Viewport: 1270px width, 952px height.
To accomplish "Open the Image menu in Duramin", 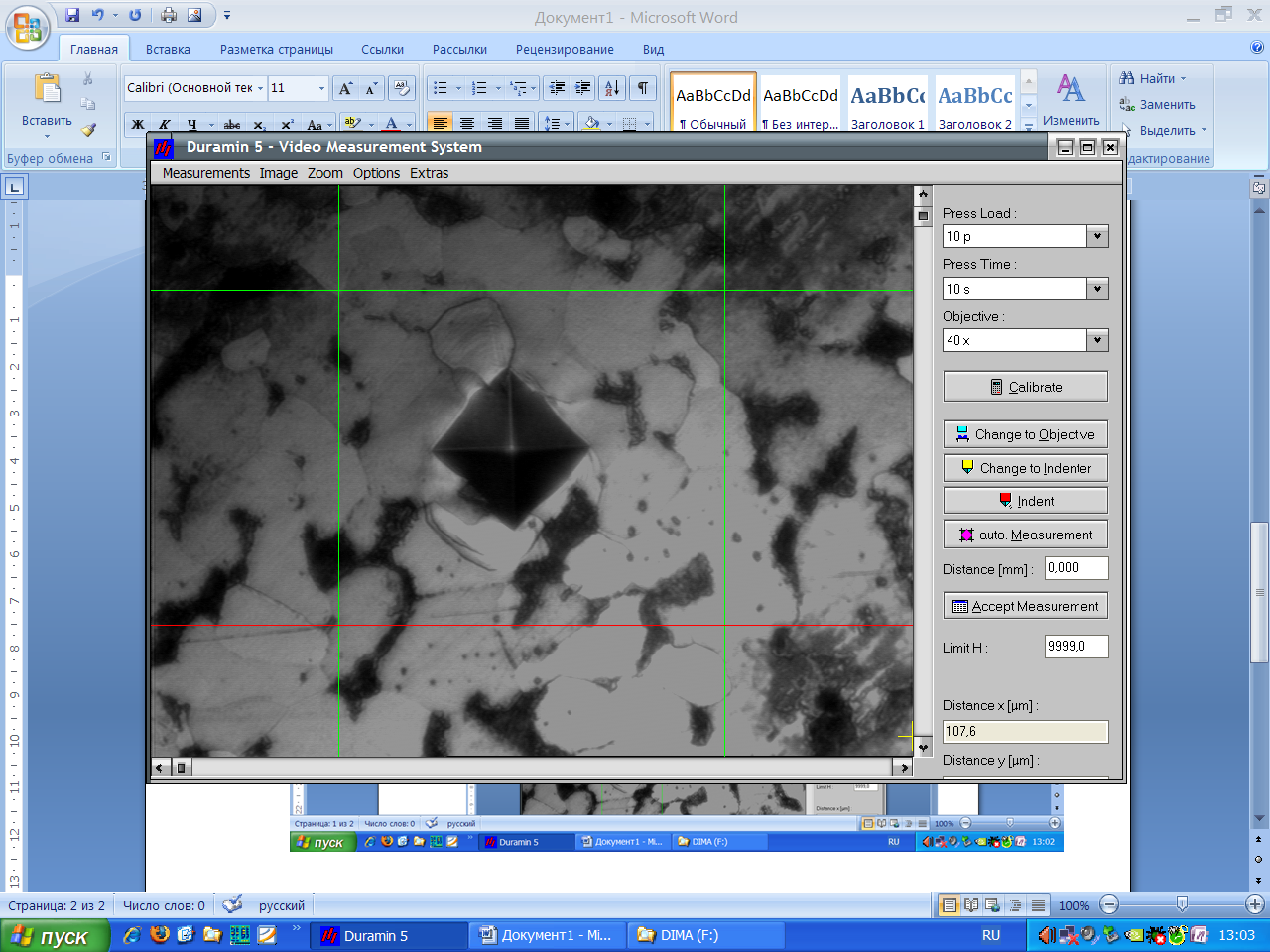I will pos(279,173).
